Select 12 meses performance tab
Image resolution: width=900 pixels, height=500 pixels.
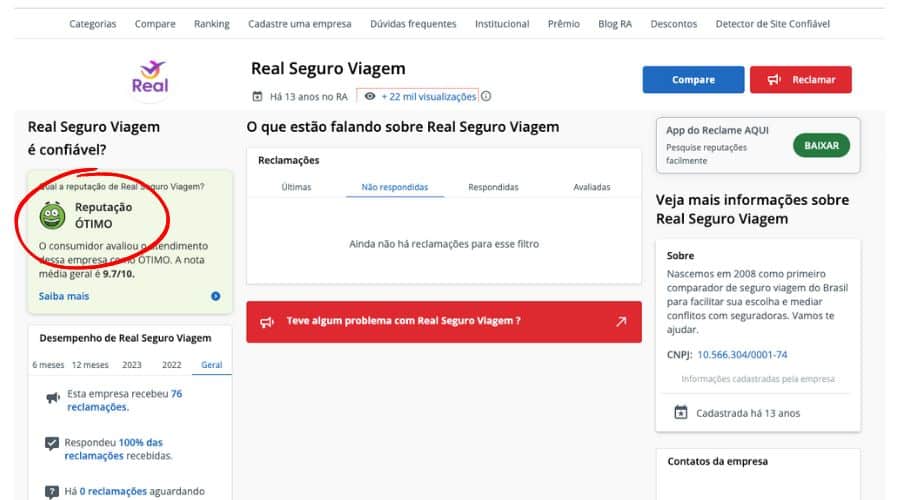click(x=90, y=365)
